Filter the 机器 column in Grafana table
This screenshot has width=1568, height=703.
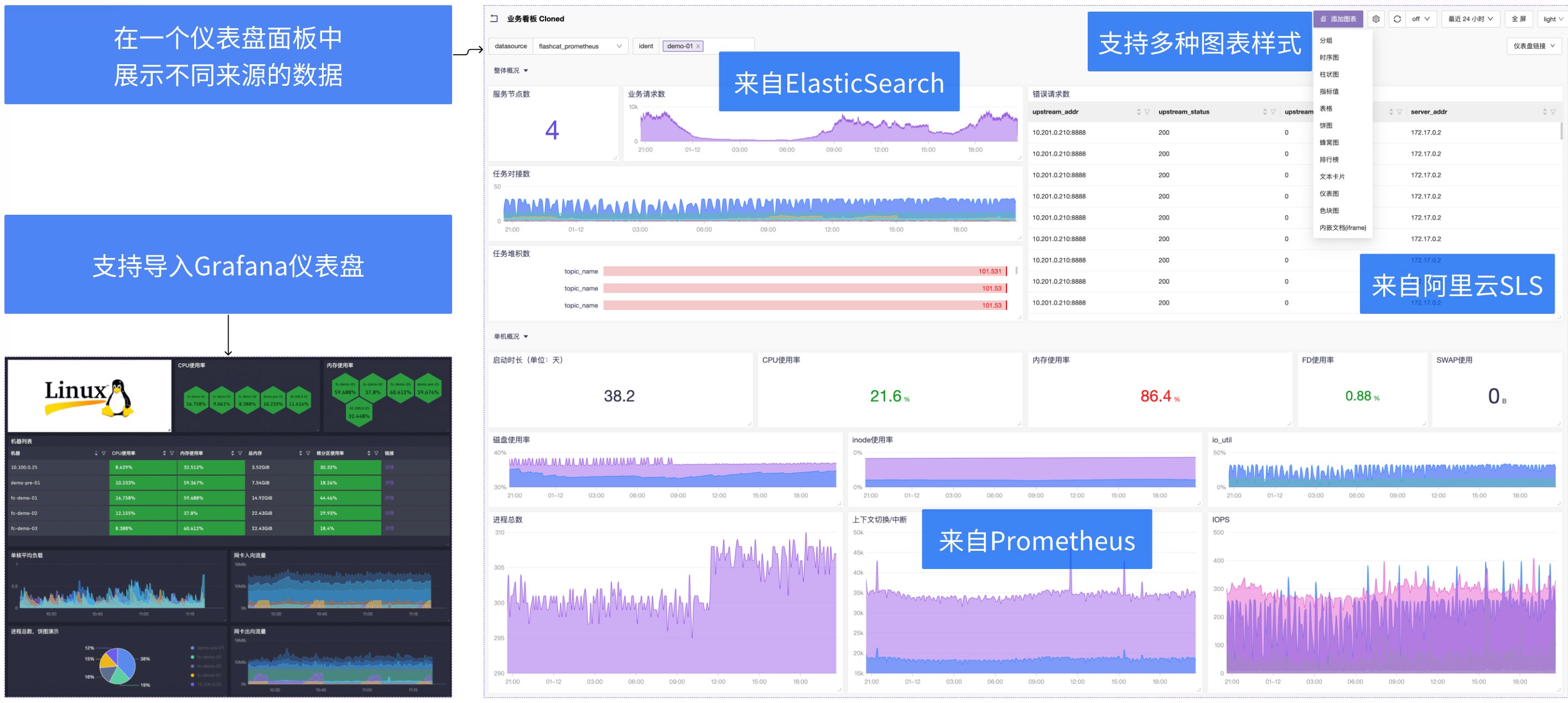103,453
